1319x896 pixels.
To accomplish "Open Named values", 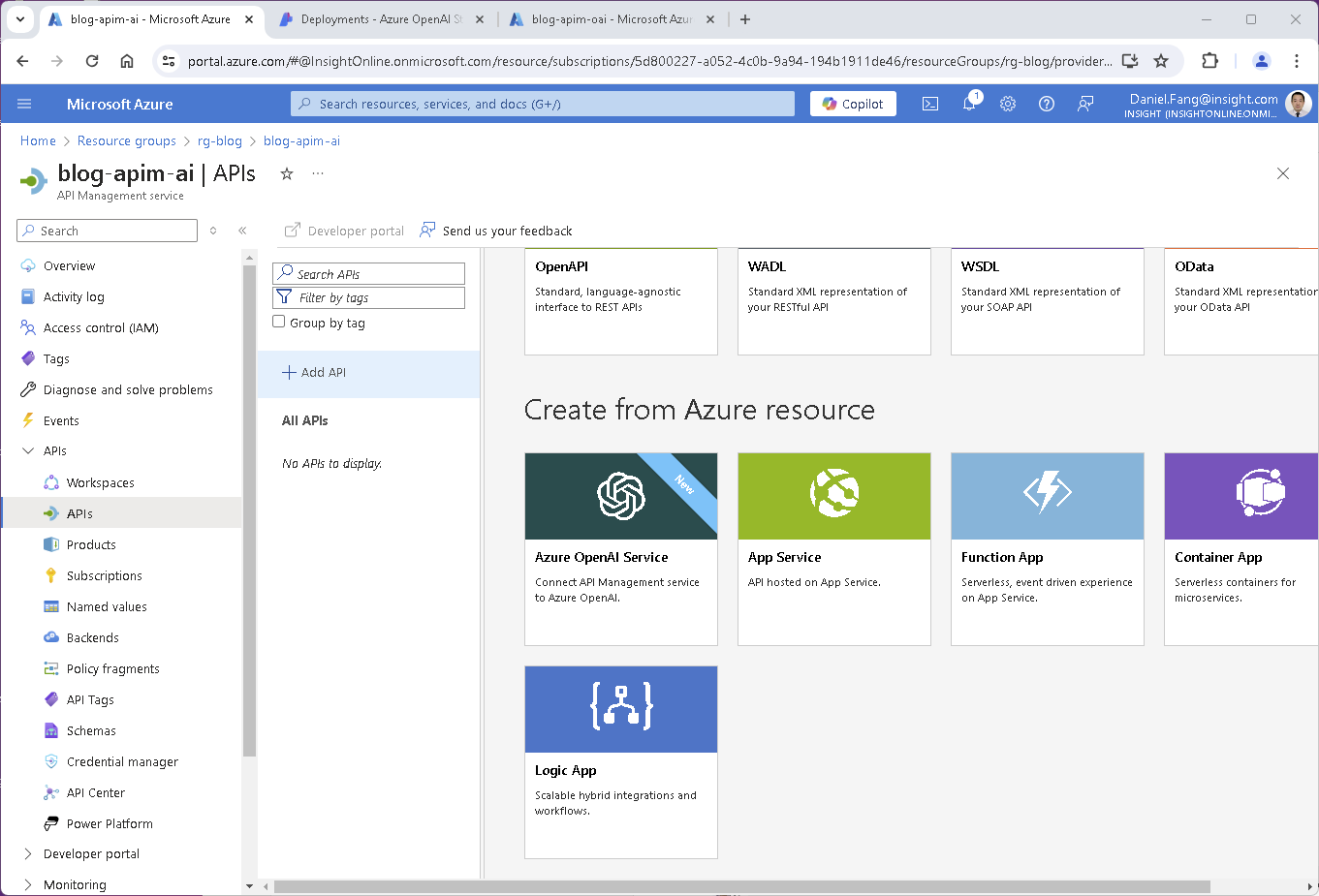I will pos(107,606).
